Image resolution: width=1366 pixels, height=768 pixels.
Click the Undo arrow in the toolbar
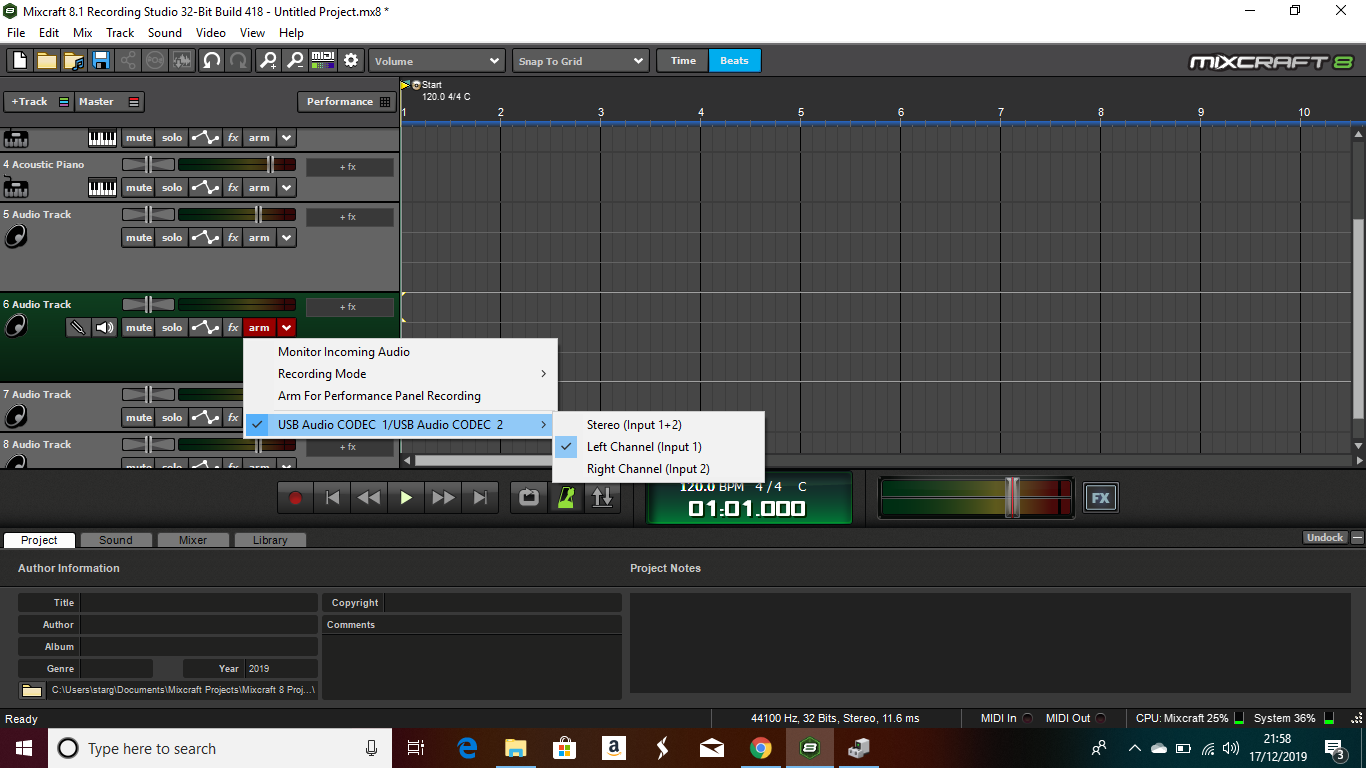211,61
